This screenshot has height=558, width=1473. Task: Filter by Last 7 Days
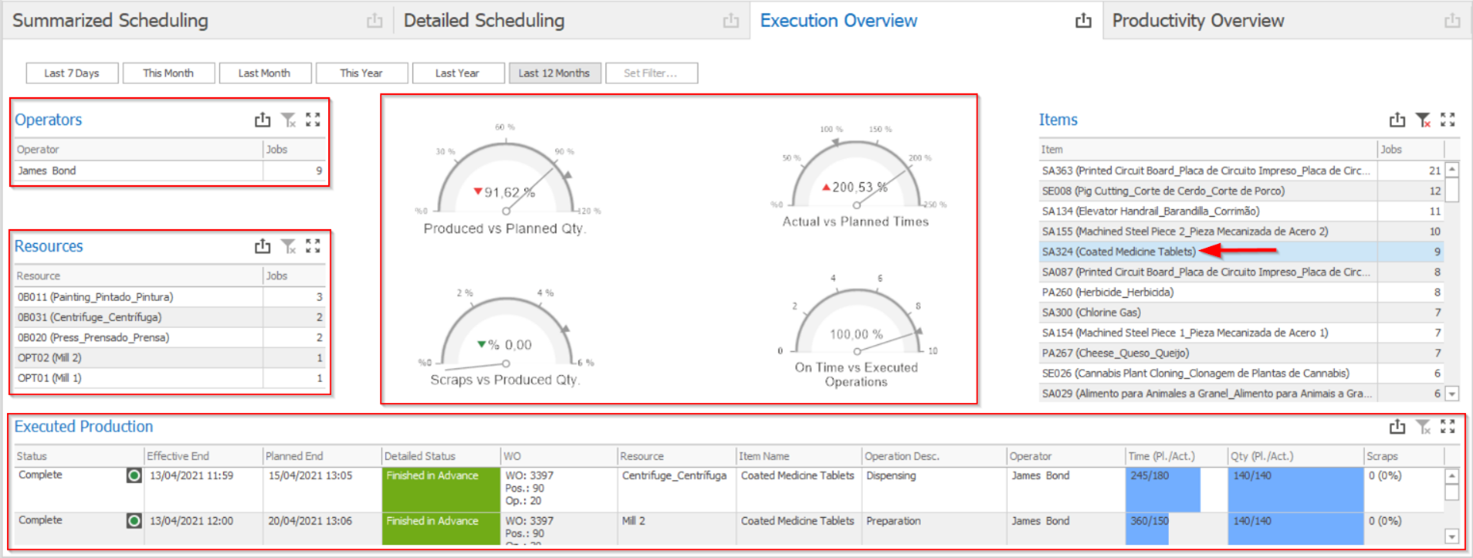click(71, 73)
